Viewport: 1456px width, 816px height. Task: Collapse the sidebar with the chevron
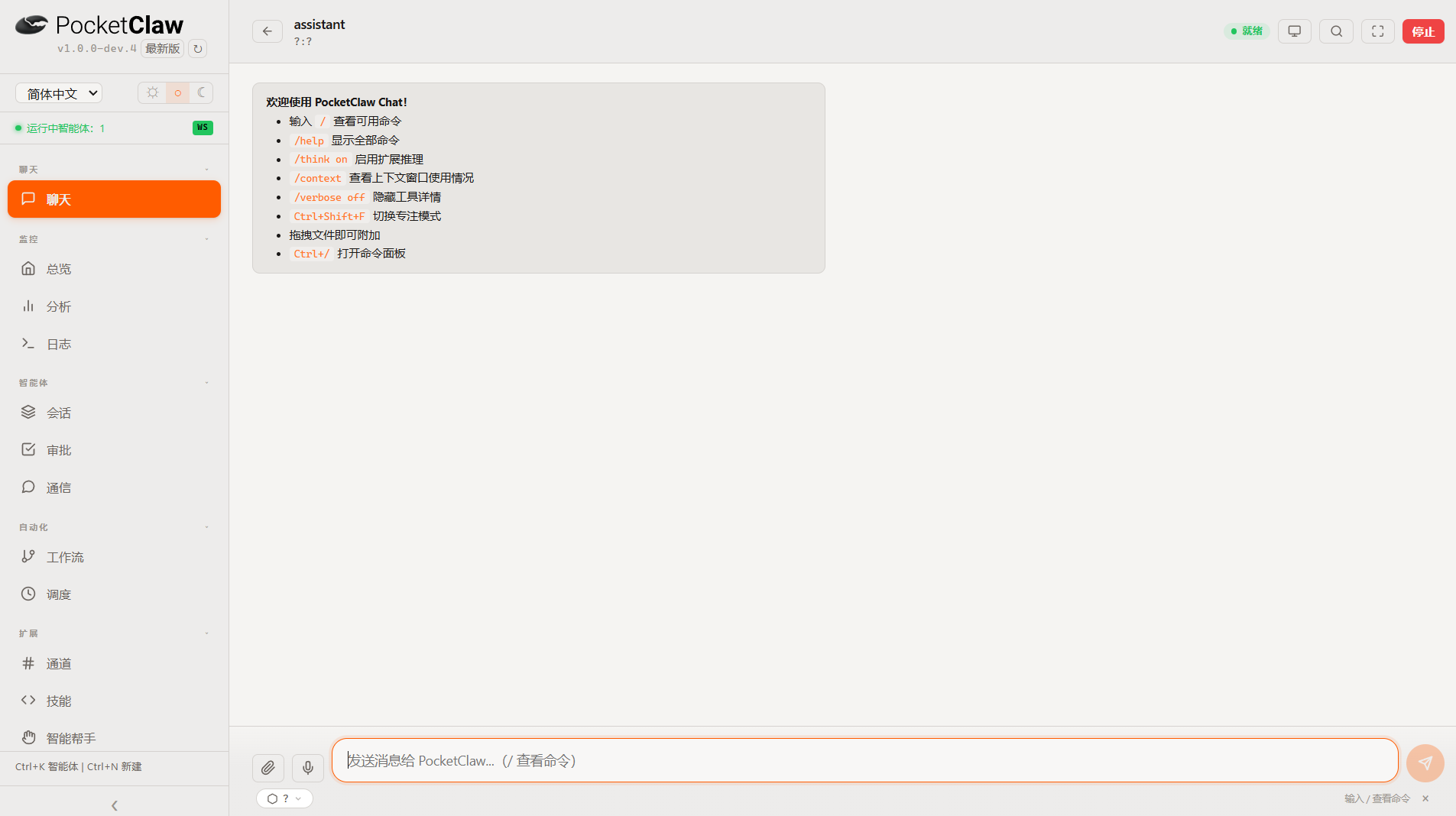[114, 805]
